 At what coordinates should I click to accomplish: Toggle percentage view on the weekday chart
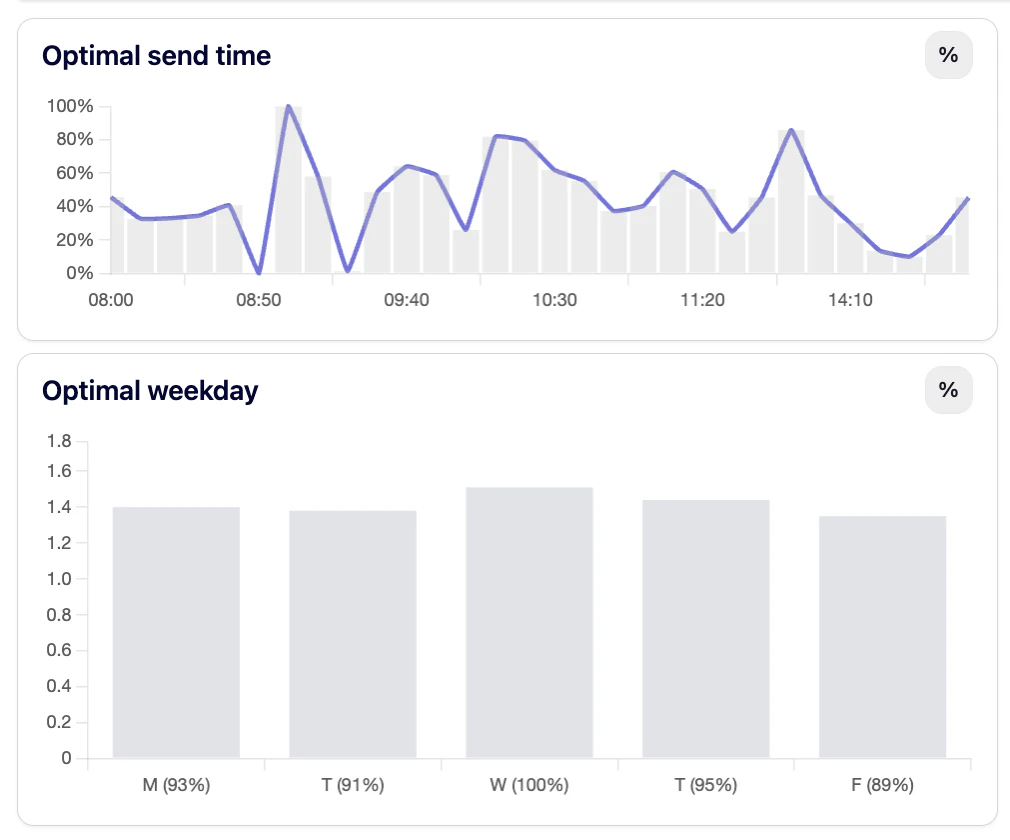point(948,390)
